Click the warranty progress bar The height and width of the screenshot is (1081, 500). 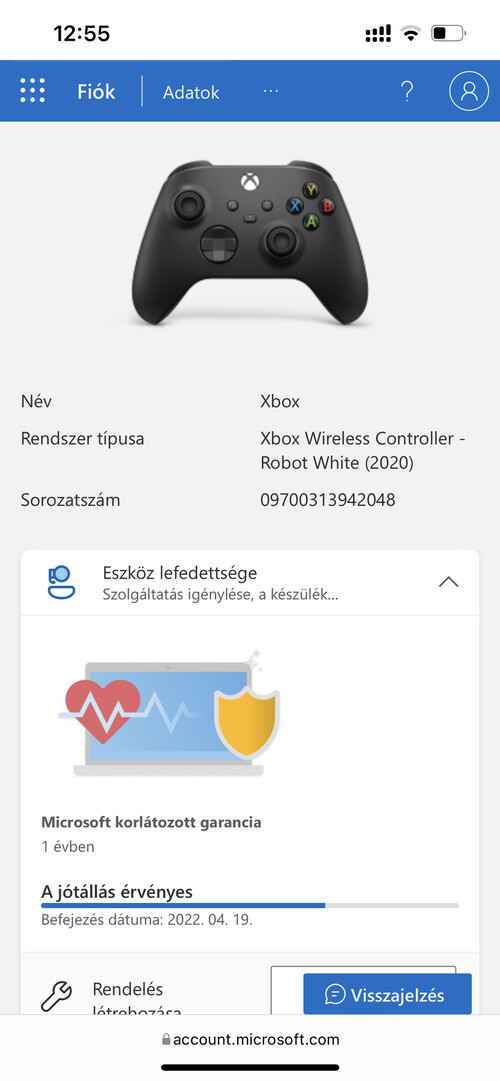pyautogui.click(x=250, y=905)
